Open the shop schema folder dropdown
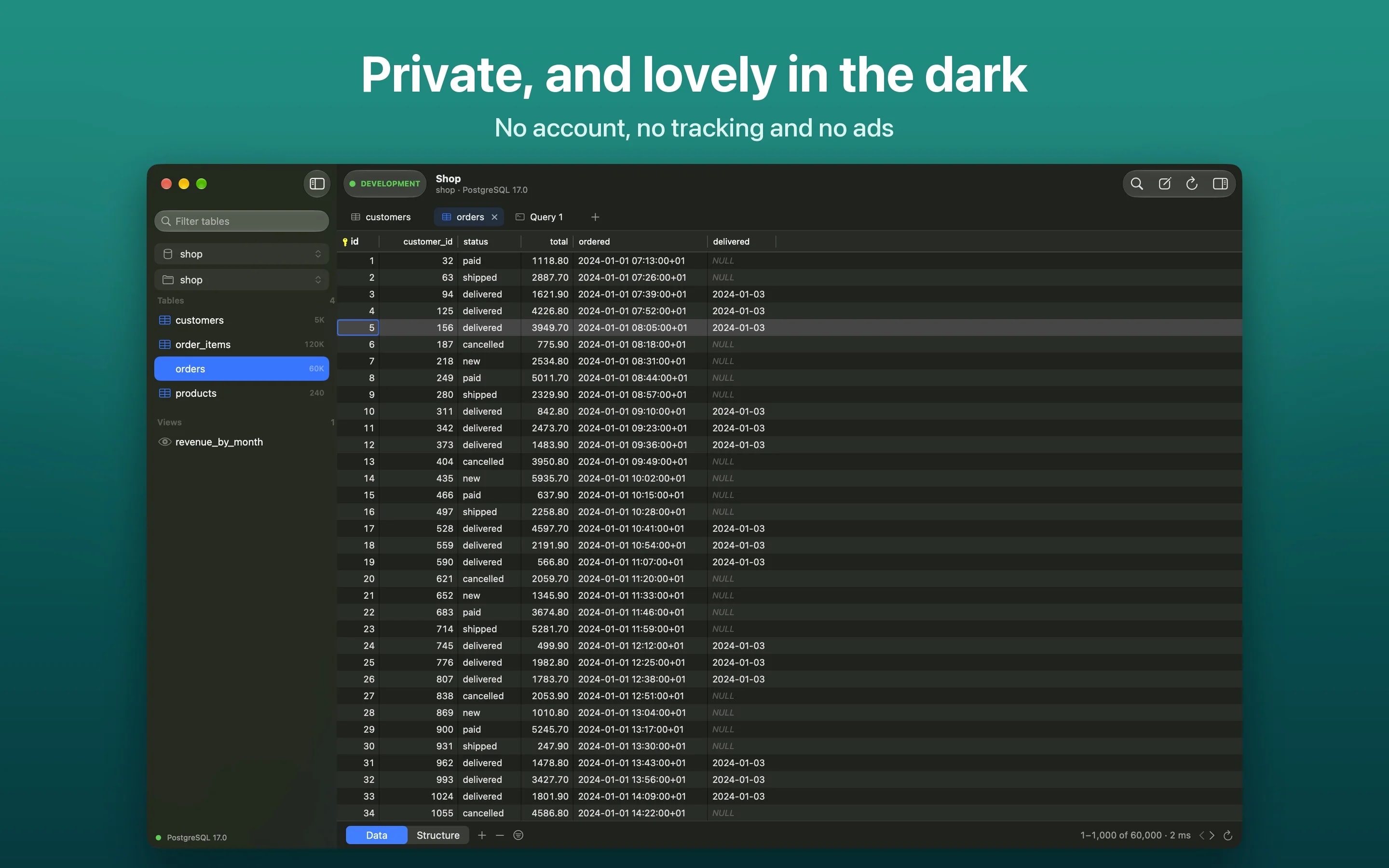The image size is (1389, 868). 242,280
